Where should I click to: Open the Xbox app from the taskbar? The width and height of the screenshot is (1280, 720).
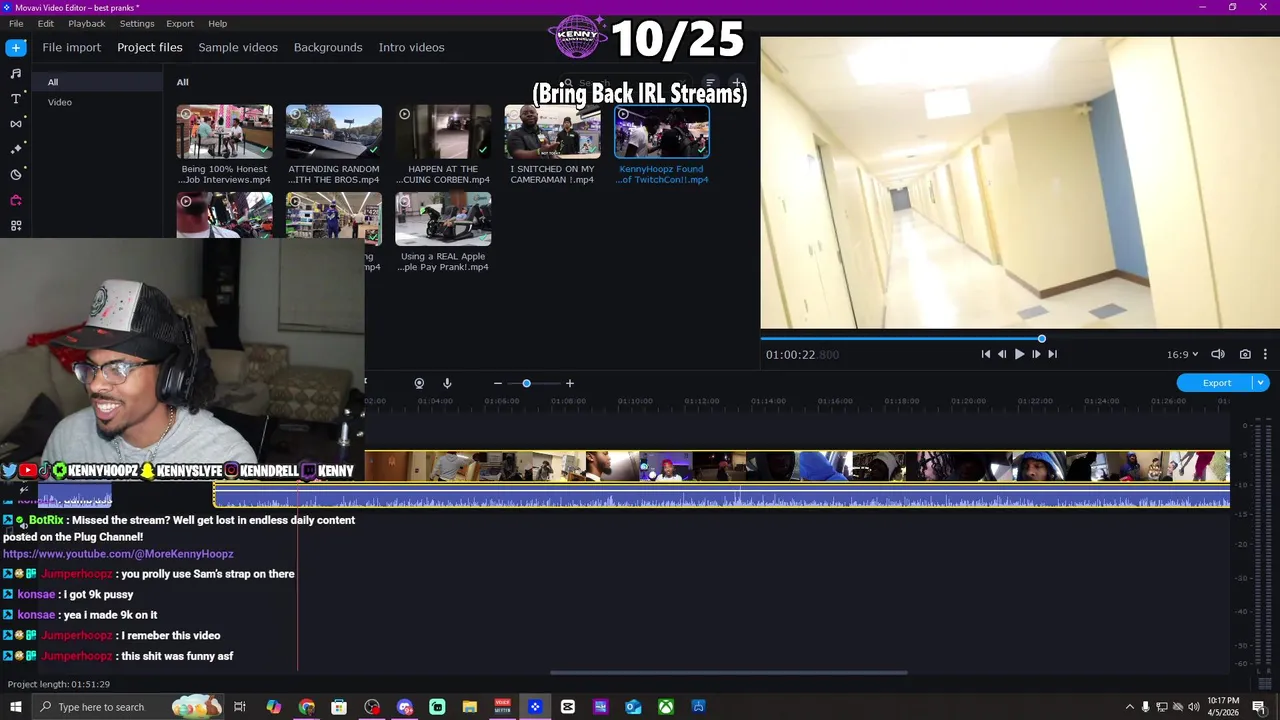(666, 707)
